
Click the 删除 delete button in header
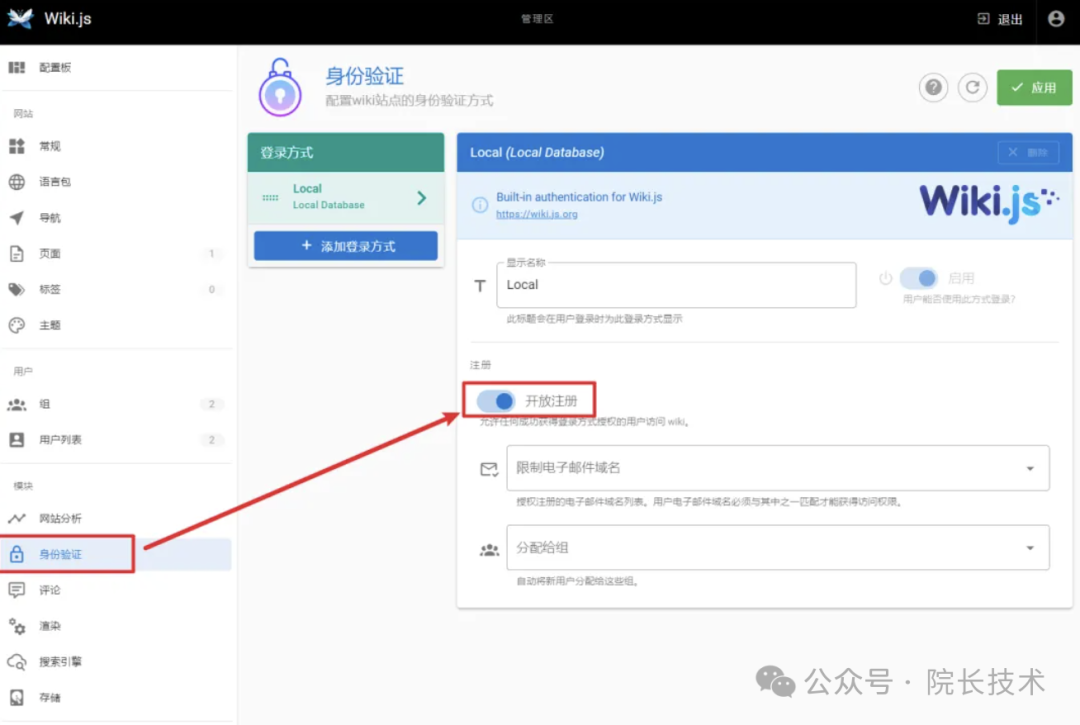pyautogui.click(x=1028, y=152)
